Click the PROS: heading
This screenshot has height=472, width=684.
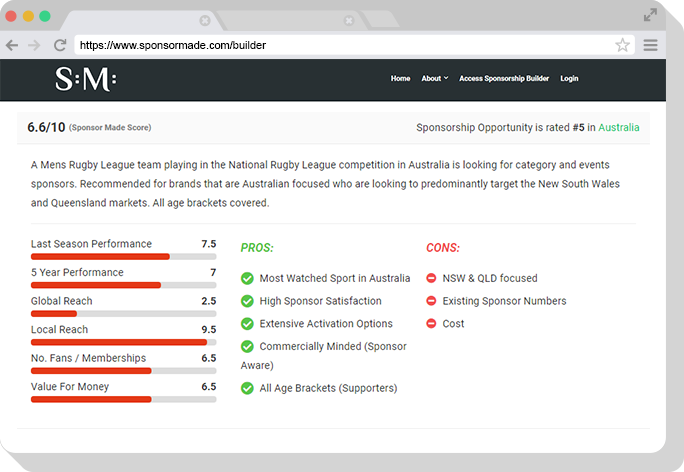tap(257, 248)
